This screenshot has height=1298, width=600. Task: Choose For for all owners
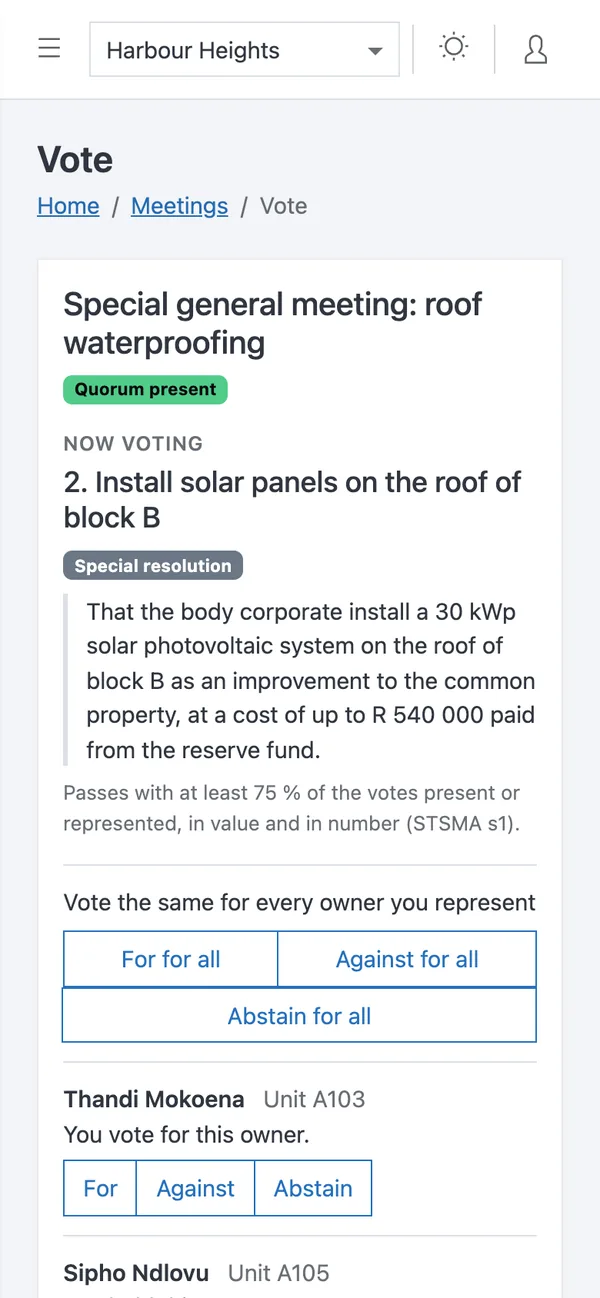coord(171,959)
